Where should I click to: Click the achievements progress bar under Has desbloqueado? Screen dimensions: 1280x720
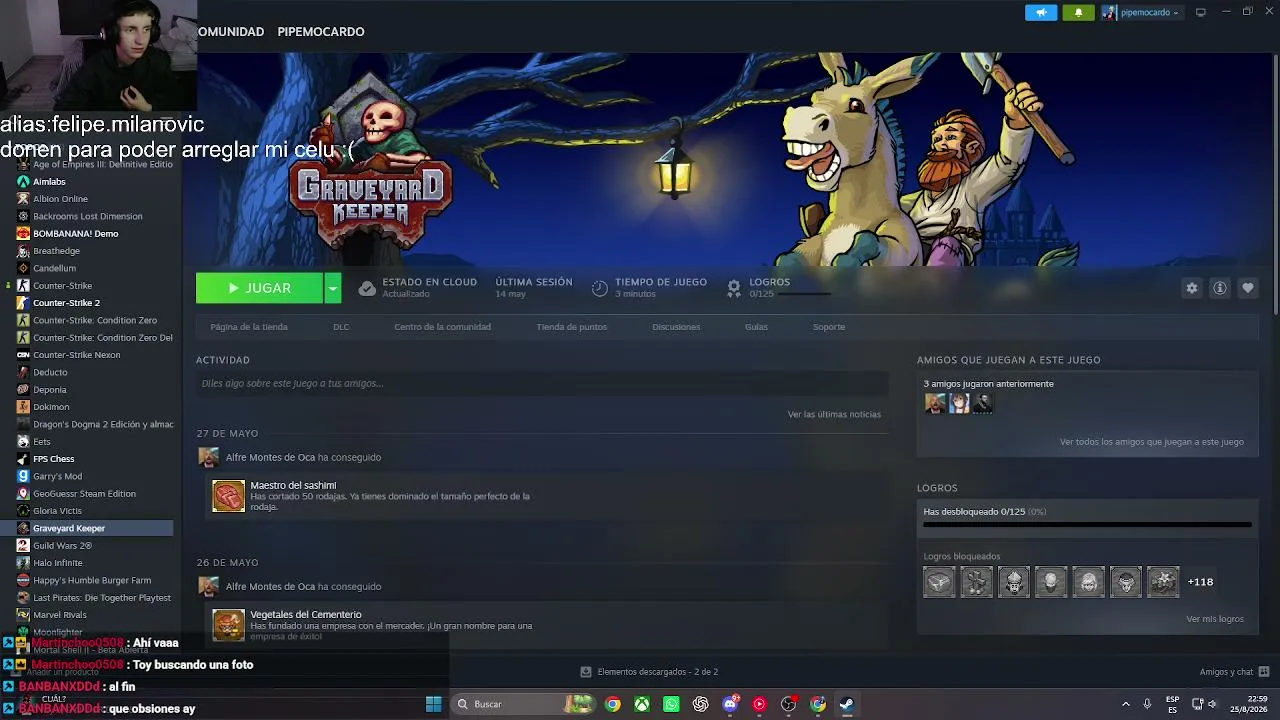[1087, 524]
